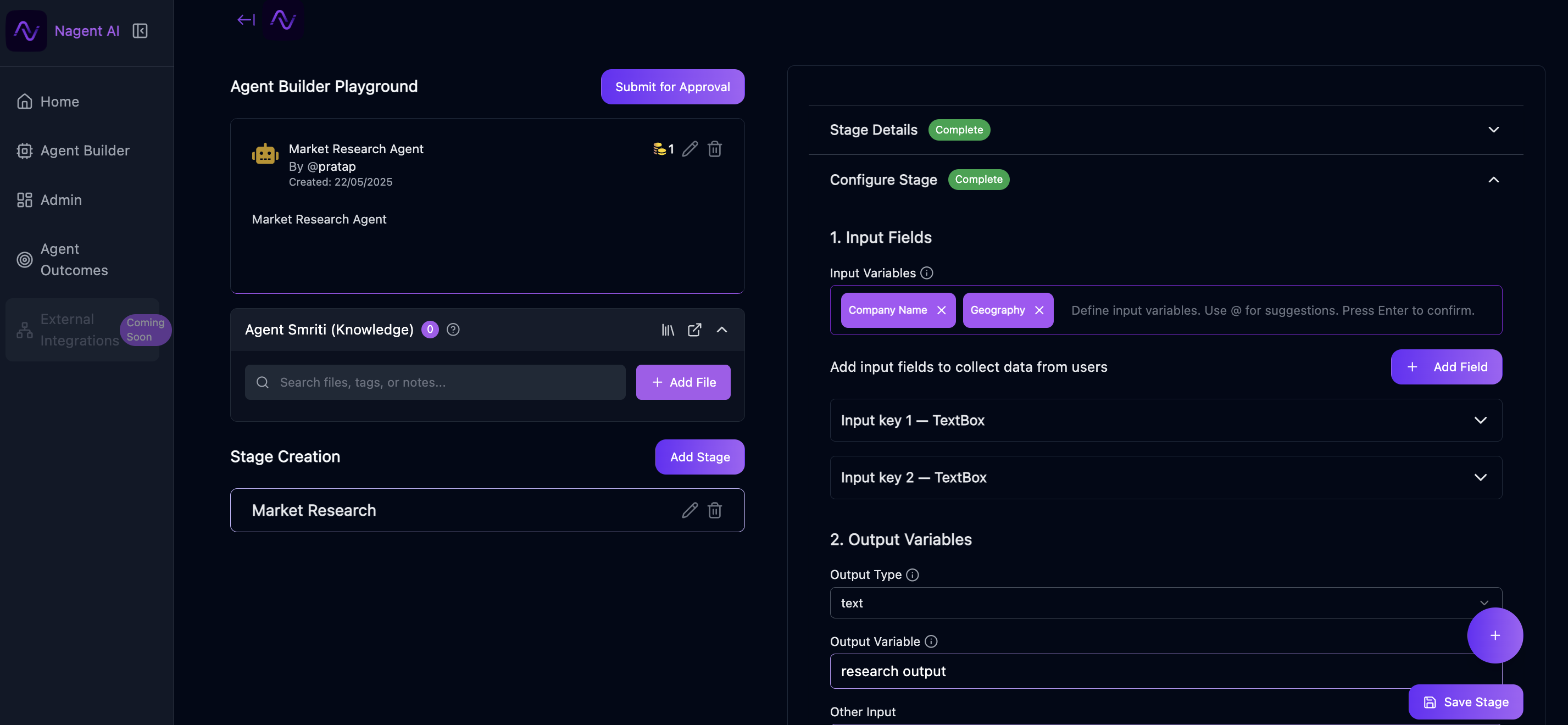1568x725 pixels.
Task: Remove the Geography variable tag
Action: pos(1039,310)
